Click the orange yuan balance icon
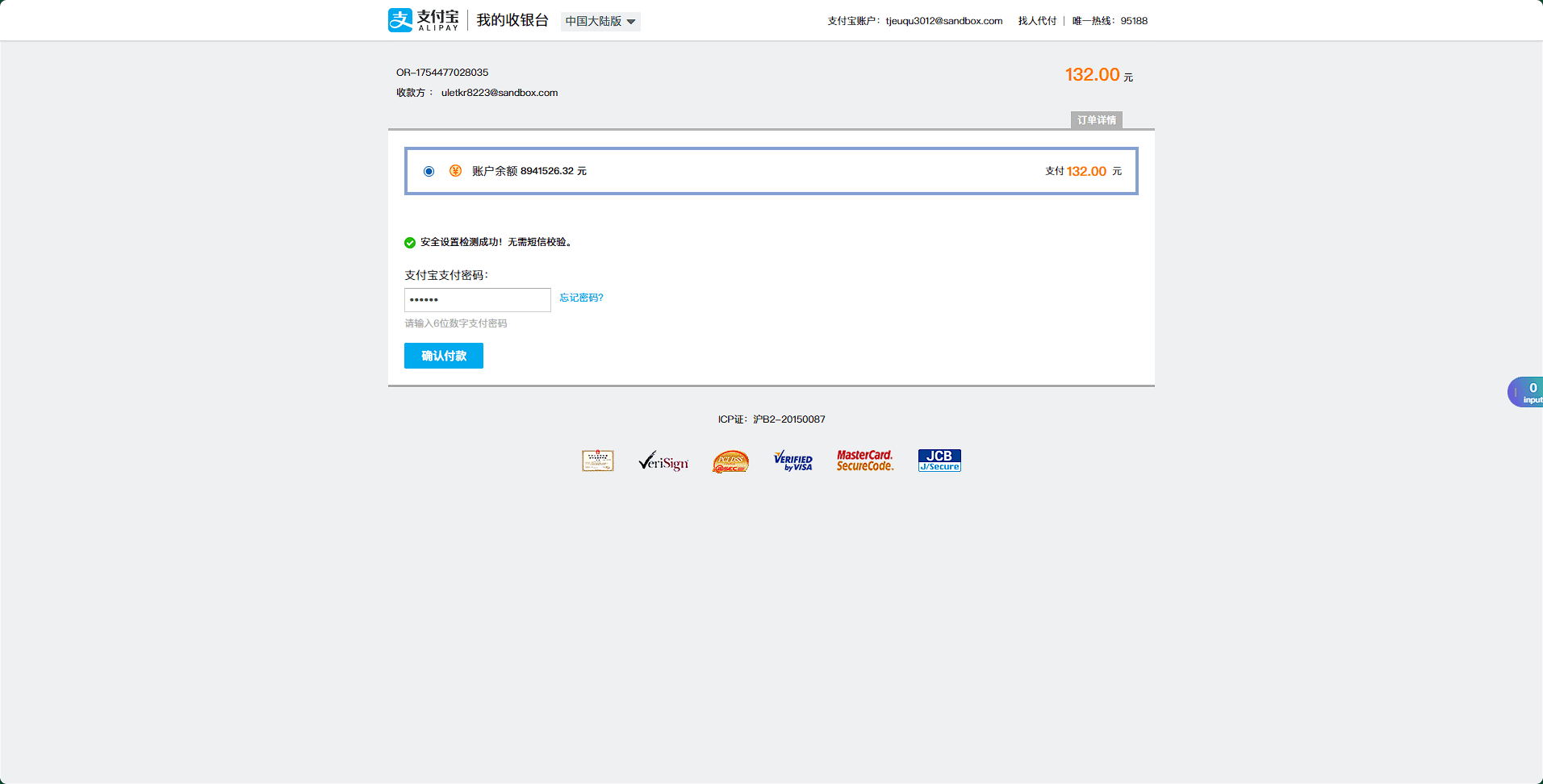The width and height of the screenshot is (1543, 784). click(x=455, y=171)
